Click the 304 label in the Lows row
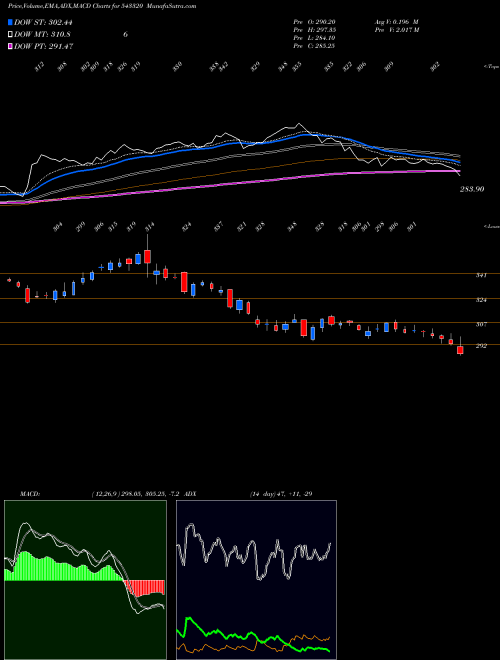 (x=58, y=227)
